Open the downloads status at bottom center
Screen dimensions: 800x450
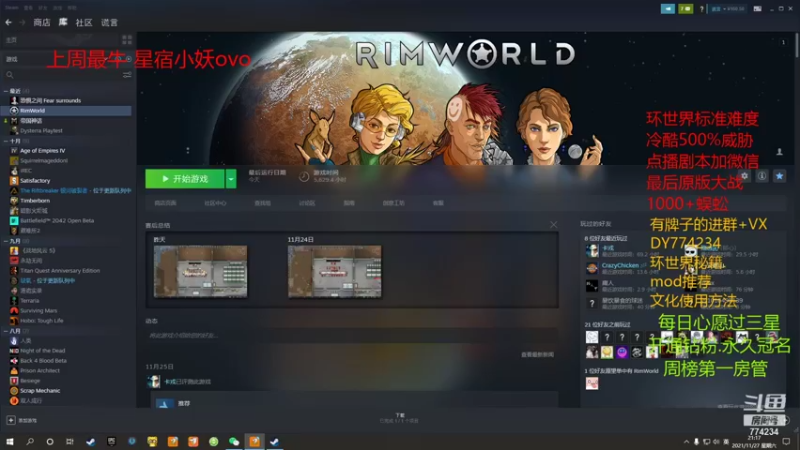pos(399,418)
